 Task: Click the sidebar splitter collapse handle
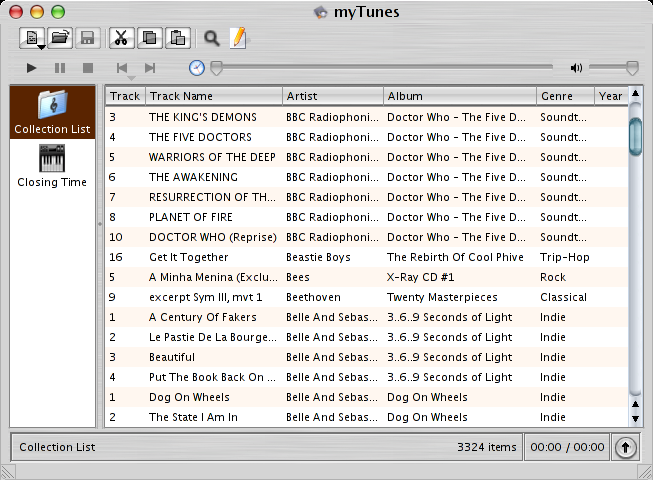coord(100,224)
